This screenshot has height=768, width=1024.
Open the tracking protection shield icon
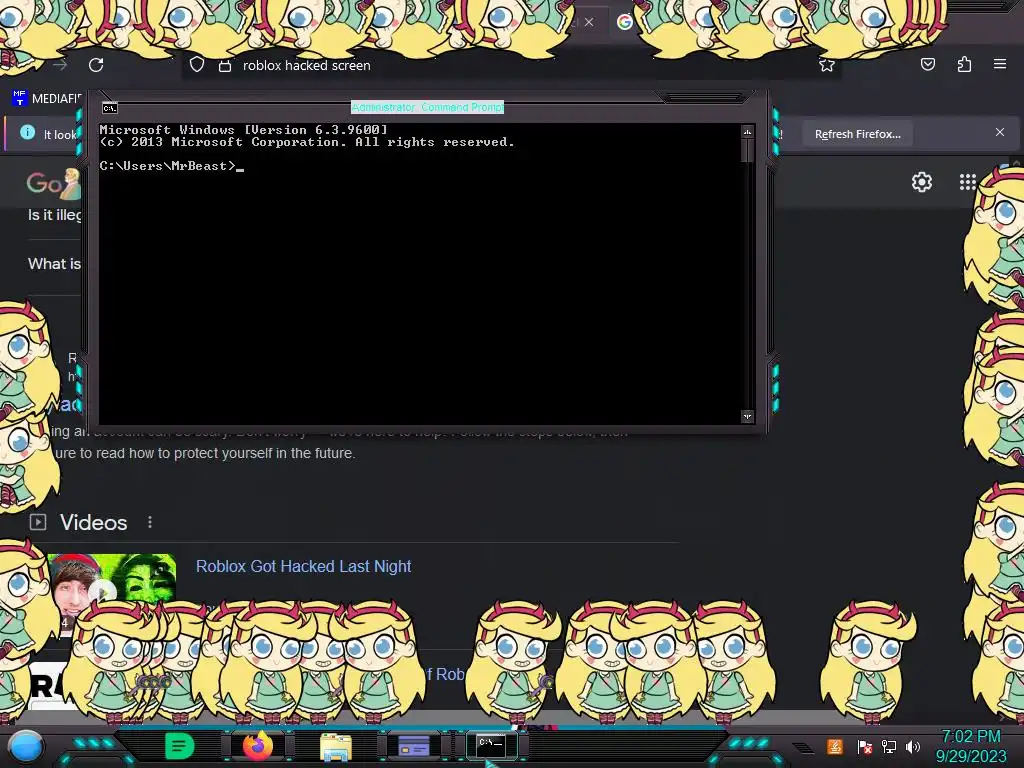tap(197, 65)
